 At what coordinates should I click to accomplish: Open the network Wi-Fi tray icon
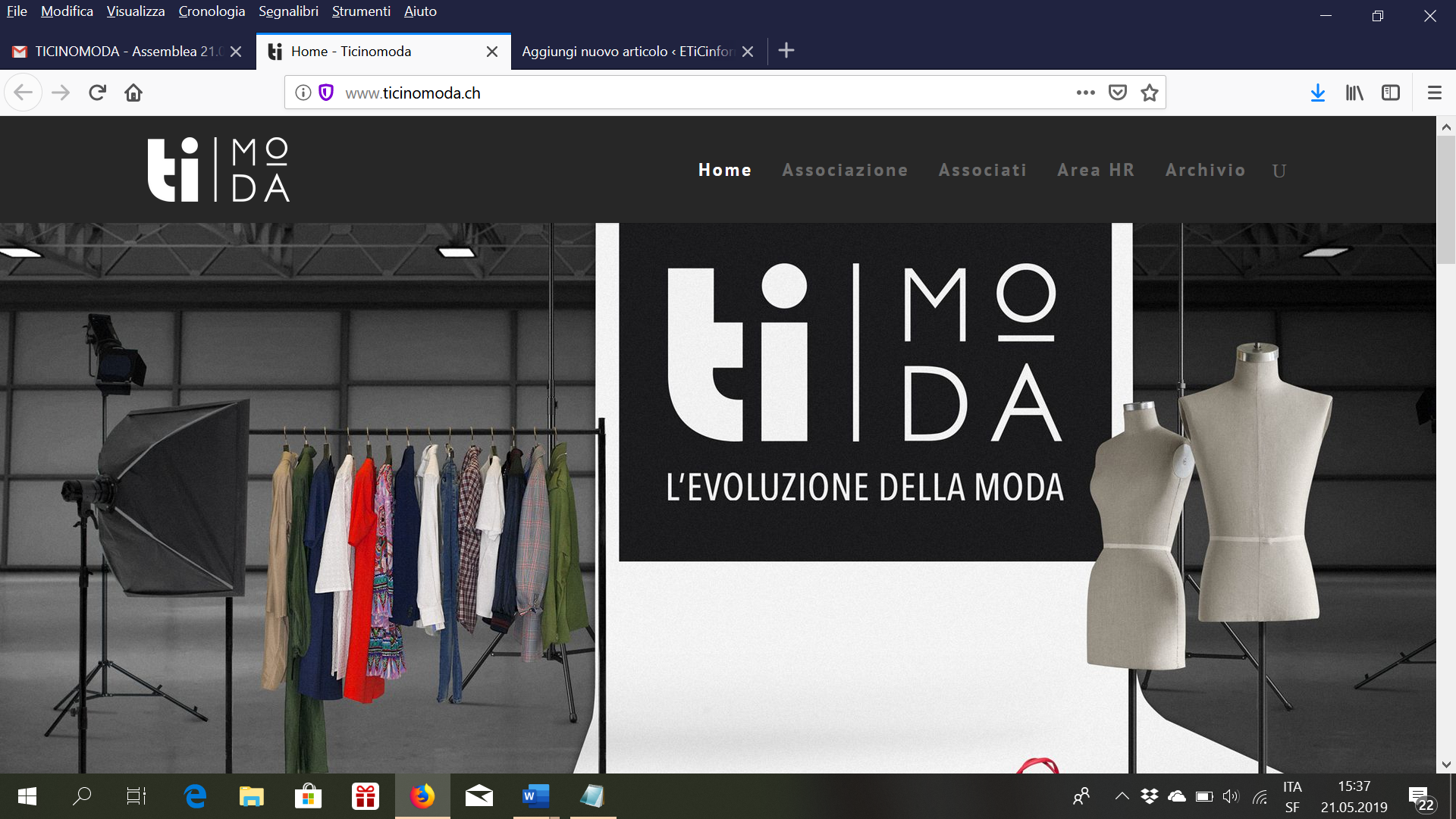click(1260, 796)
